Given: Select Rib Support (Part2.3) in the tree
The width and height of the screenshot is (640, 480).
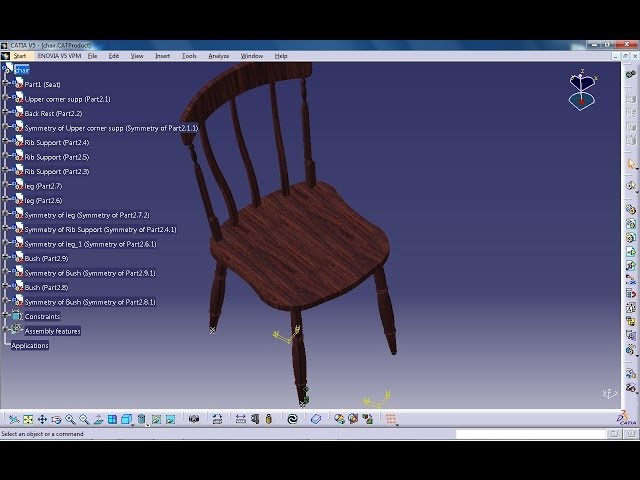Looking at the screenshot, I should pyautogui.click(x=57, y=171).
